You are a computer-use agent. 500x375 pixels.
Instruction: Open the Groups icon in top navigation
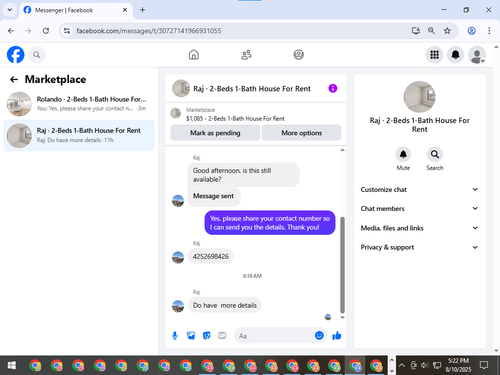tap(298, 55)
